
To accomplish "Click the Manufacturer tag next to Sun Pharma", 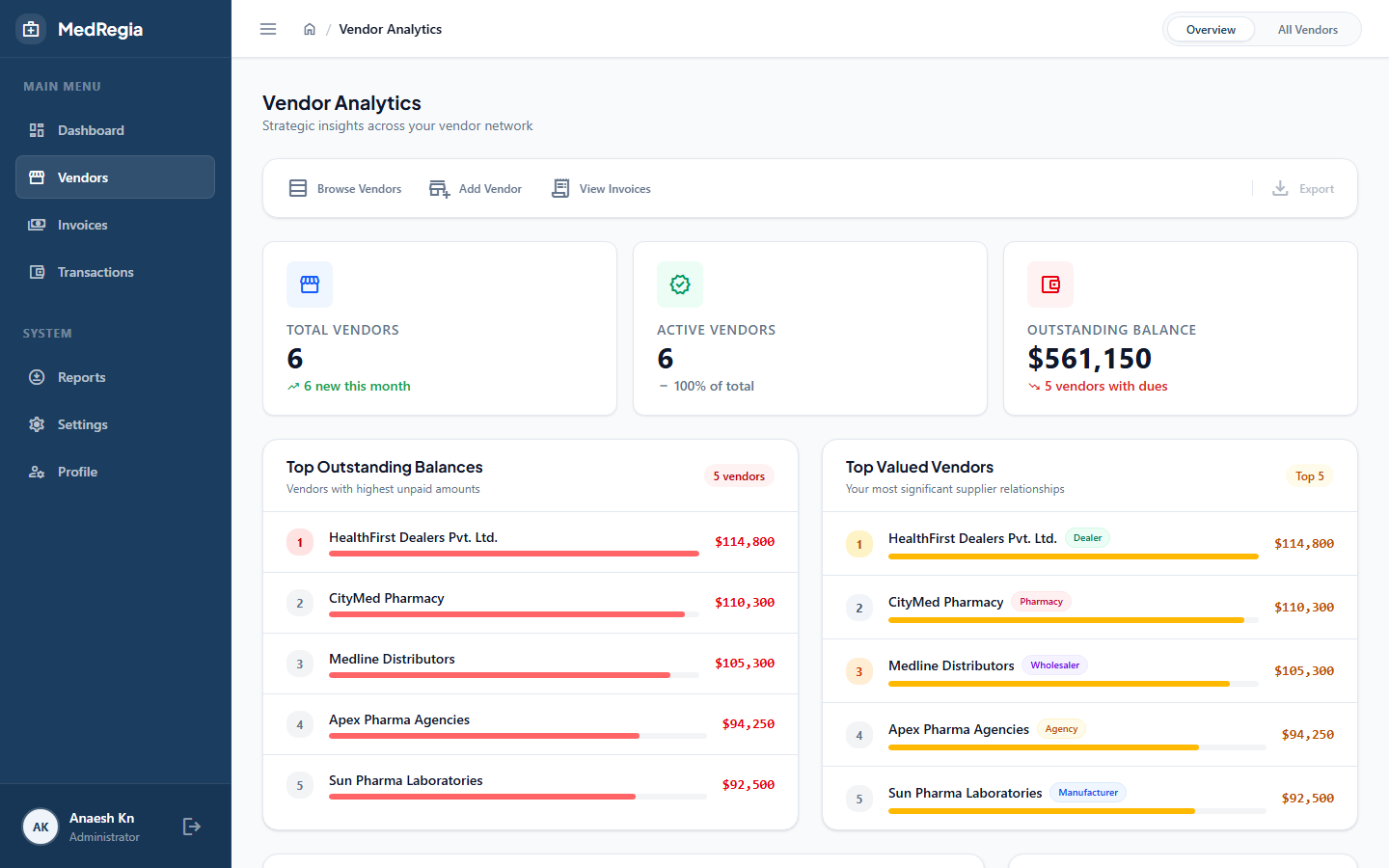I will 1088,793.
